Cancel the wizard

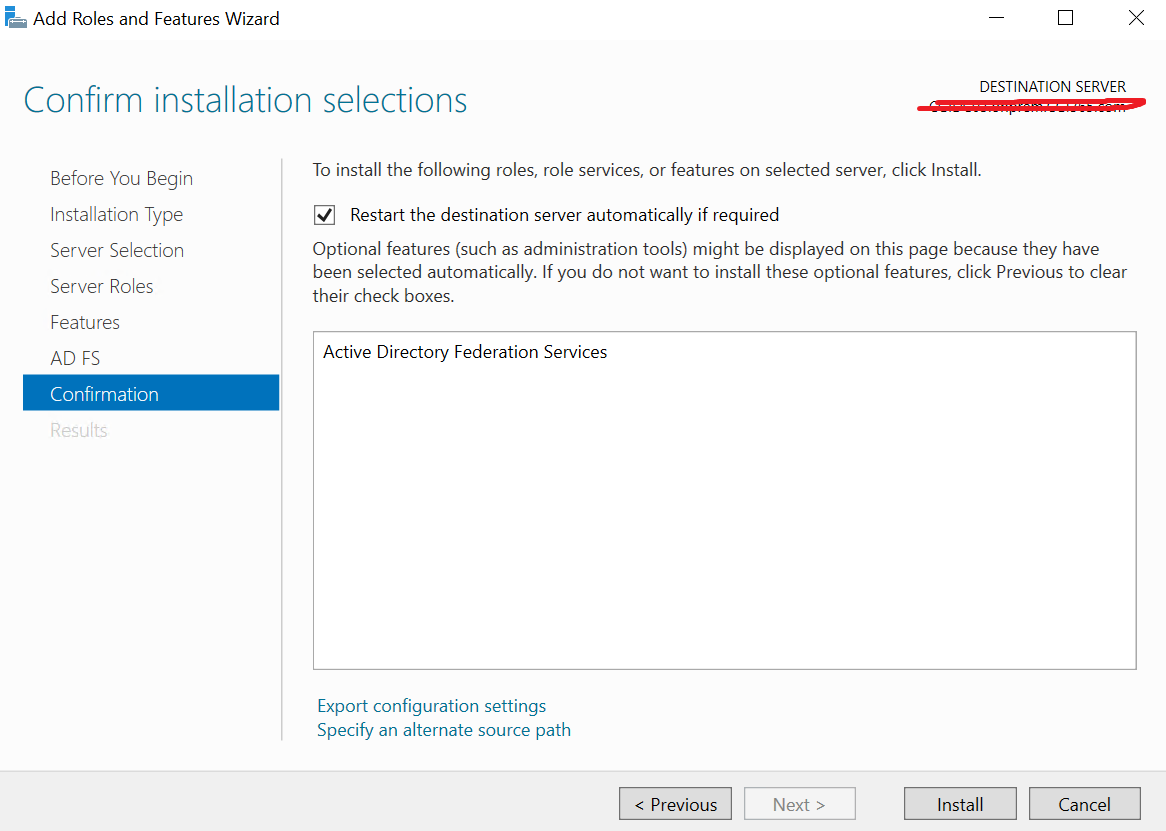click(1084, 804)
